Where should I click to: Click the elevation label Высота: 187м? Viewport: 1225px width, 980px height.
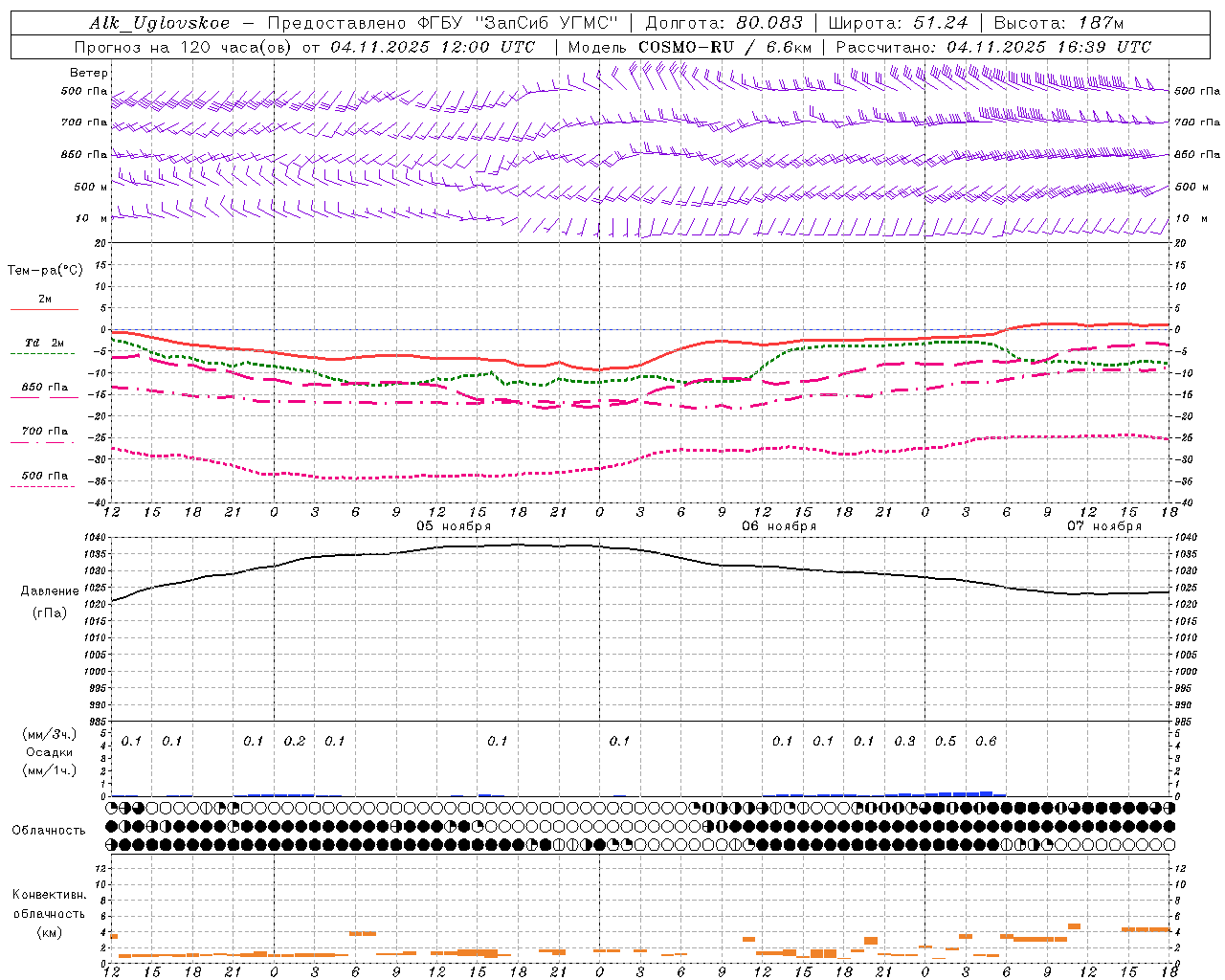point(1058,23)
